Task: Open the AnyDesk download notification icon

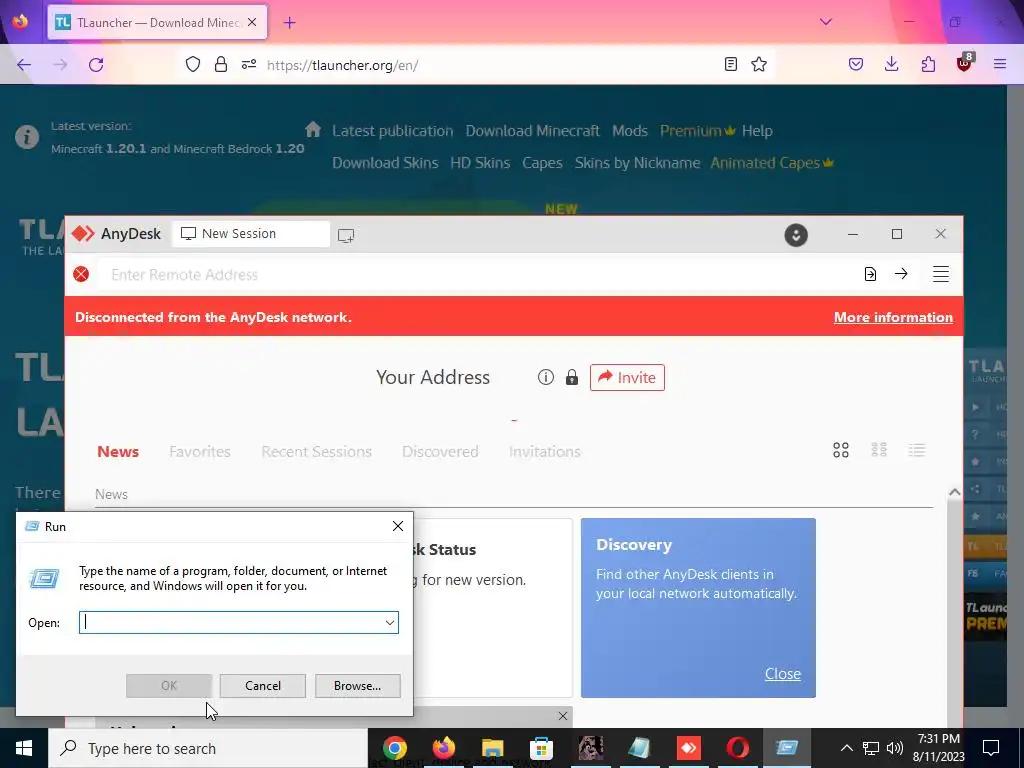Action: (x=795, y=235)
